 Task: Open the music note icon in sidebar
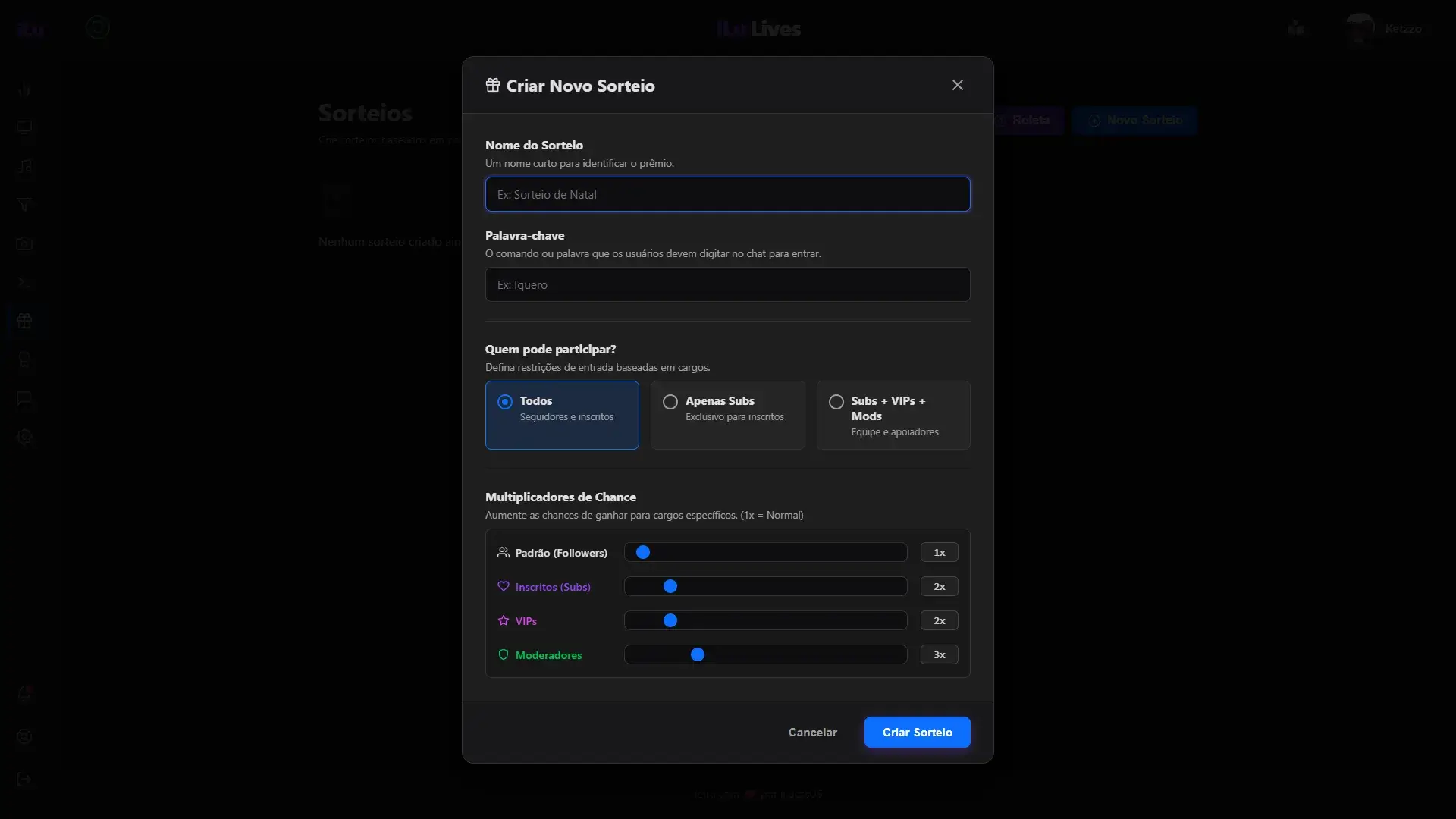click(x=24, y=166)
